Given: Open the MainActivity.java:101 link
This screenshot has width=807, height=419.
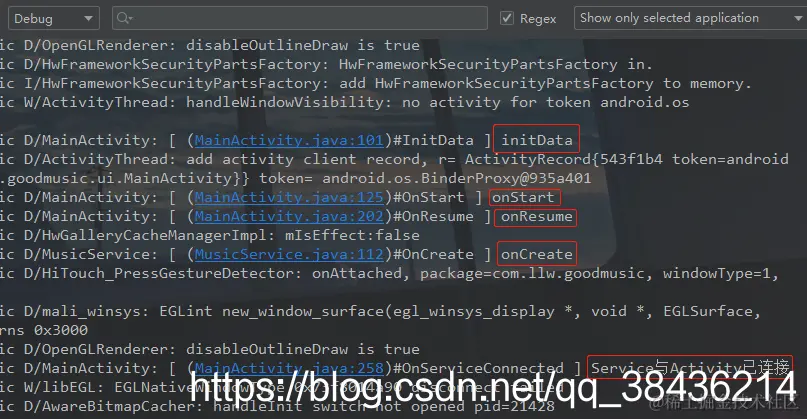Looking at the screenshot, I should (289, 140).
